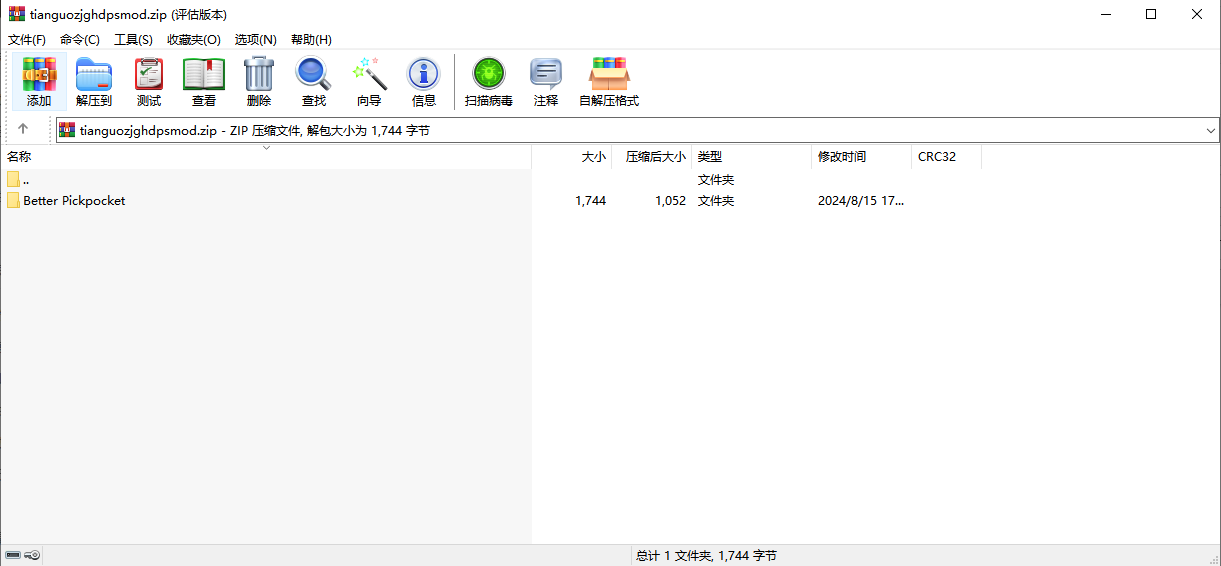This screenshot has width=1221, height=566.
Task: Open the 文件(F) menu
Action: tap(27, 39)
